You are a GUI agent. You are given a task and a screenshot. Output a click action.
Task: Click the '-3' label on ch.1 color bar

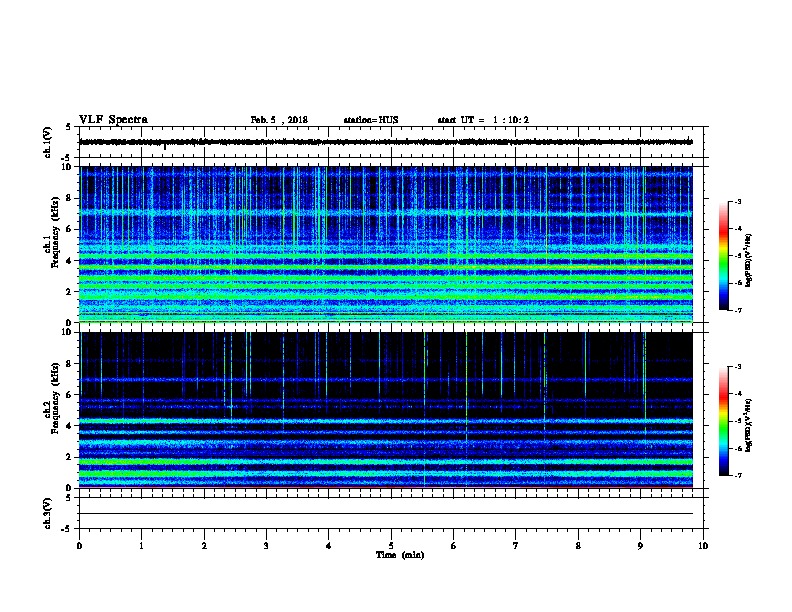(738, 201)
